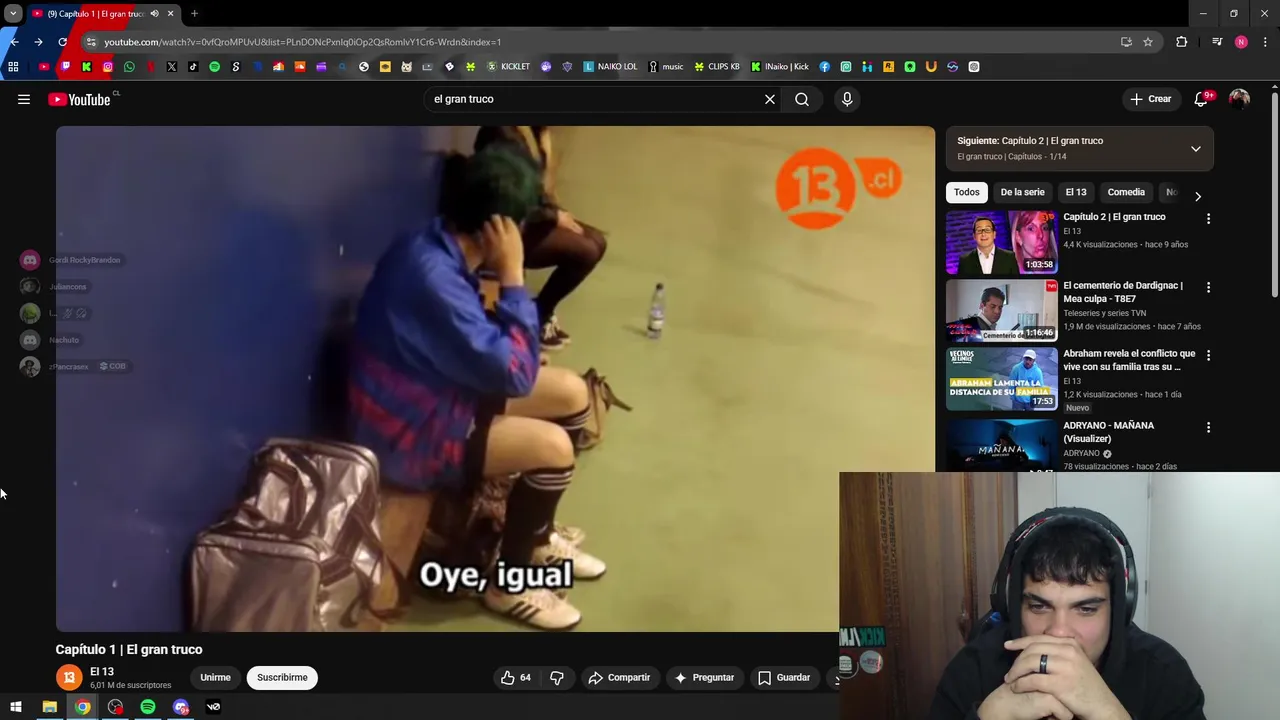
Task: Go forward in browser history
Action: (38, 42)
